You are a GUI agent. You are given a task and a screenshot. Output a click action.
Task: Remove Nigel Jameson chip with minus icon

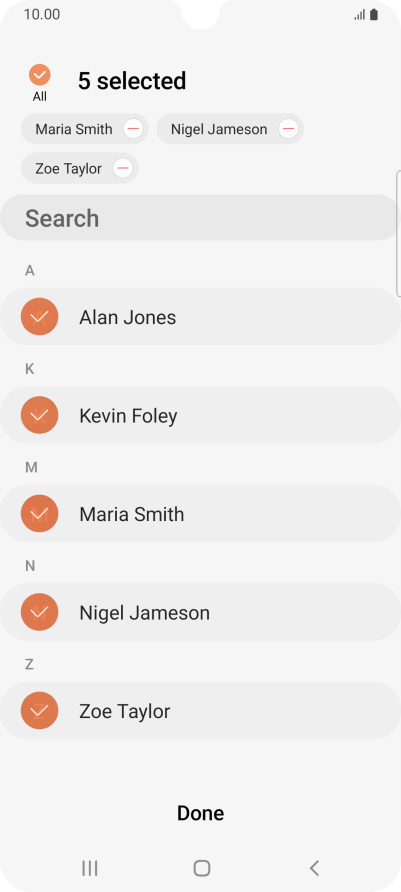288,129
